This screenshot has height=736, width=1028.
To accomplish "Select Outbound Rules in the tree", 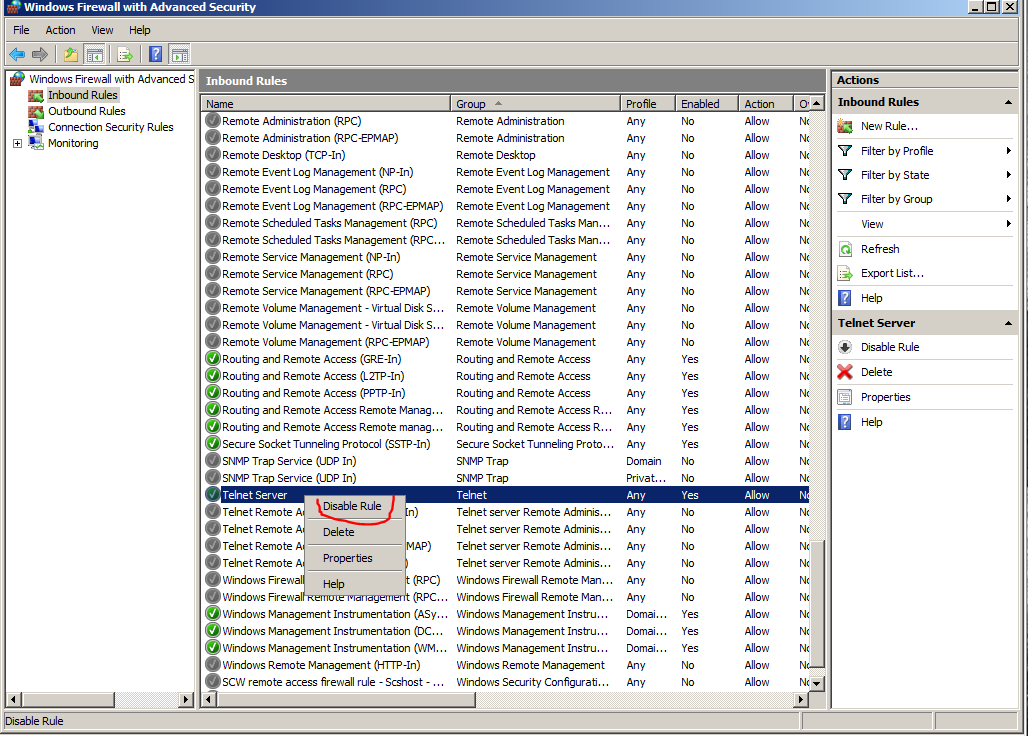I will [x=87, y=111].
